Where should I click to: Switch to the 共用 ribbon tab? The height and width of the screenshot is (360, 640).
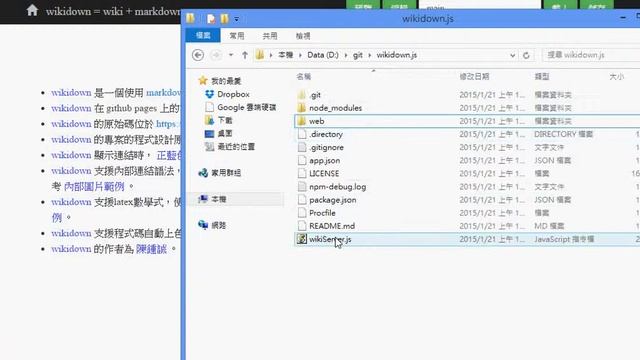coord(270,36)
